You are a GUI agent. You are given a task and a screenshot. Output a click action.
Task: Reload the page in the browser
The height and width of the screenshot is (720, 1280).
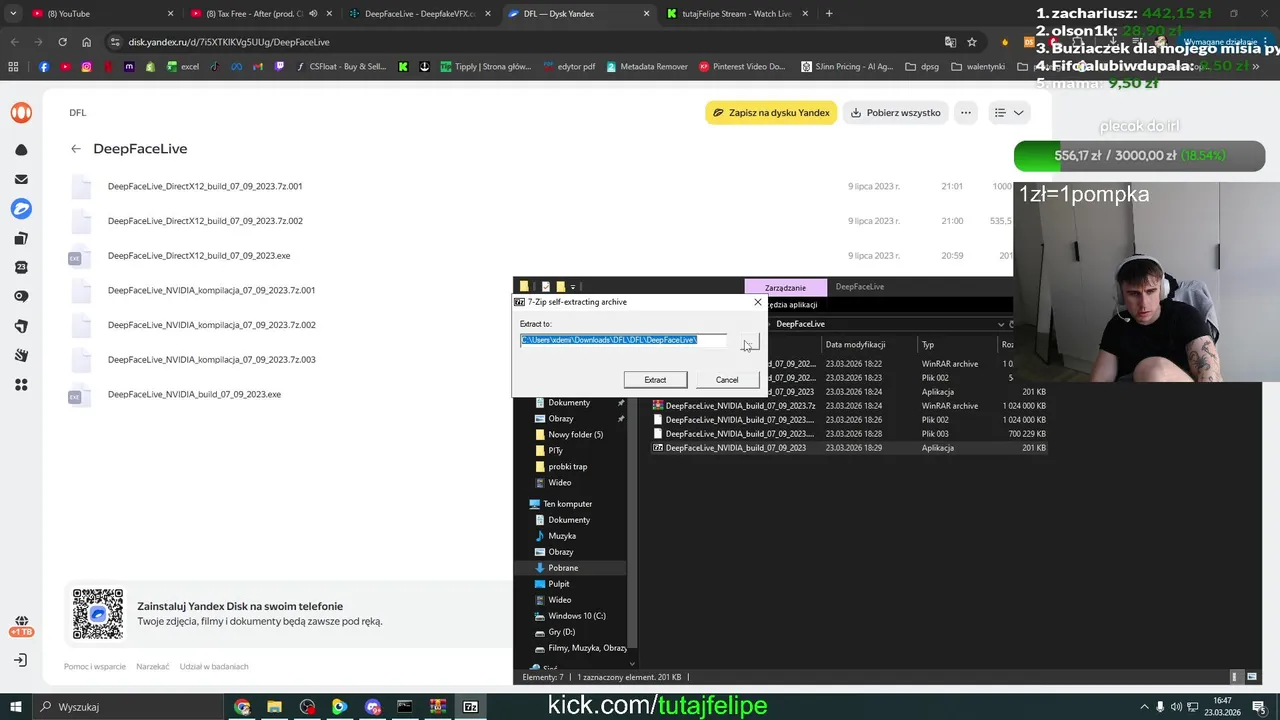coord(62,42)
